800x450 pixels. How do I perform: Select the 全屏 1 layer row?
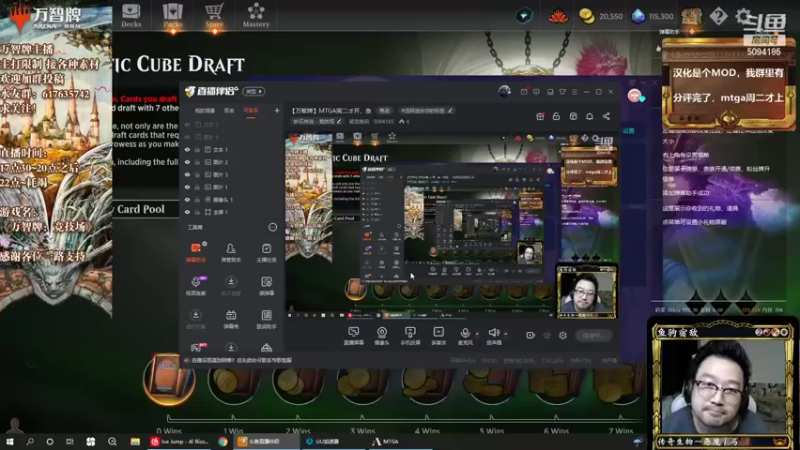[x=232, y=212]
